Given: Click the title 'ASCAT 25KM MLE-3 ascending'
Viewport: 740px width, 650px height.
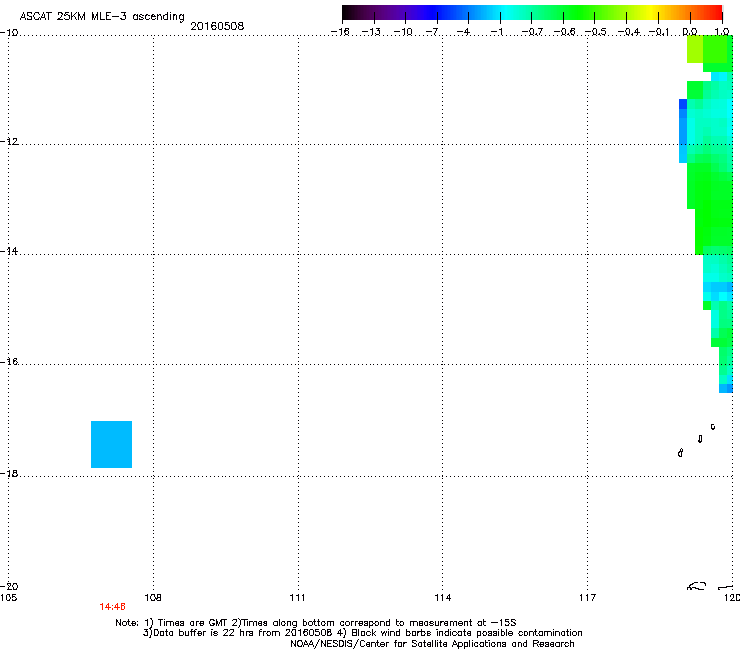Looking at the screenshot, I should (x=102, y=16).
